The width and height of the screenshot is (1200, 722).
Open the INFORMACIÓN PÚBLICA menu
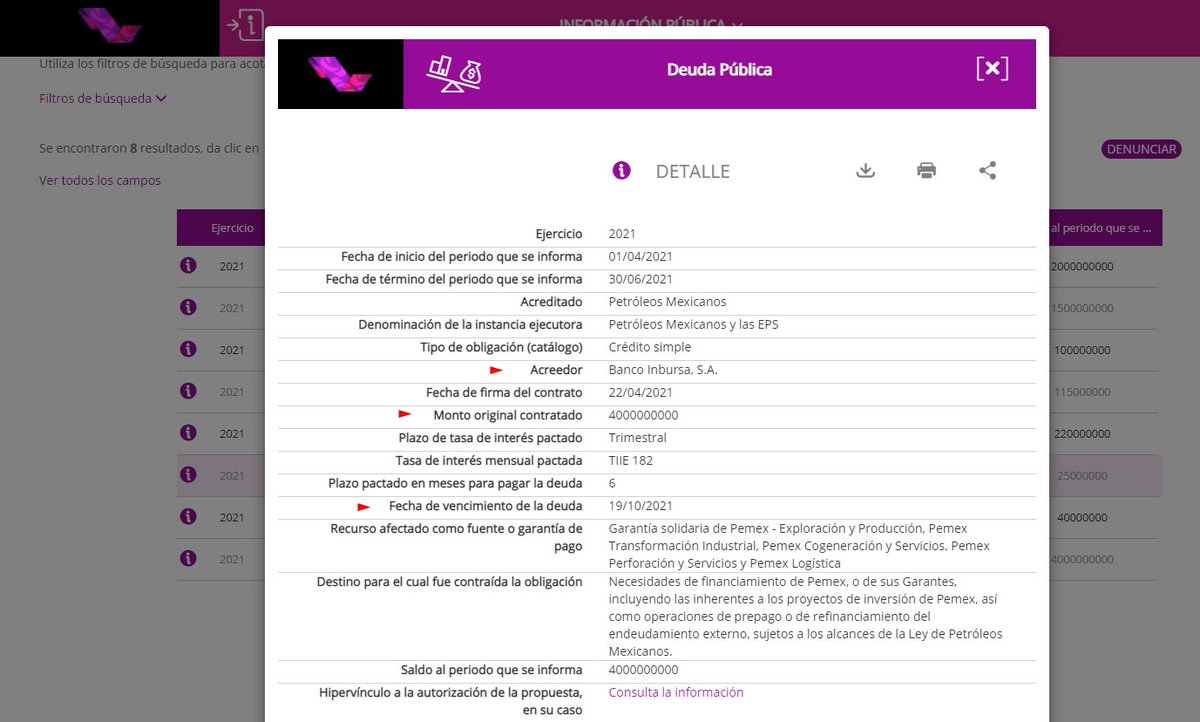coord(650,24)
